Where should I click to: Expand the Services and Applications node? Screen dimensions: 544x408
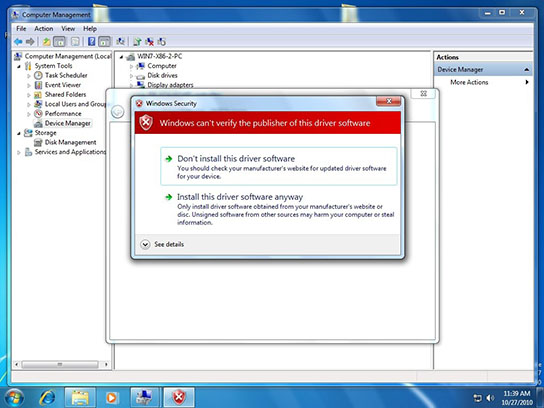coord(19,152)
